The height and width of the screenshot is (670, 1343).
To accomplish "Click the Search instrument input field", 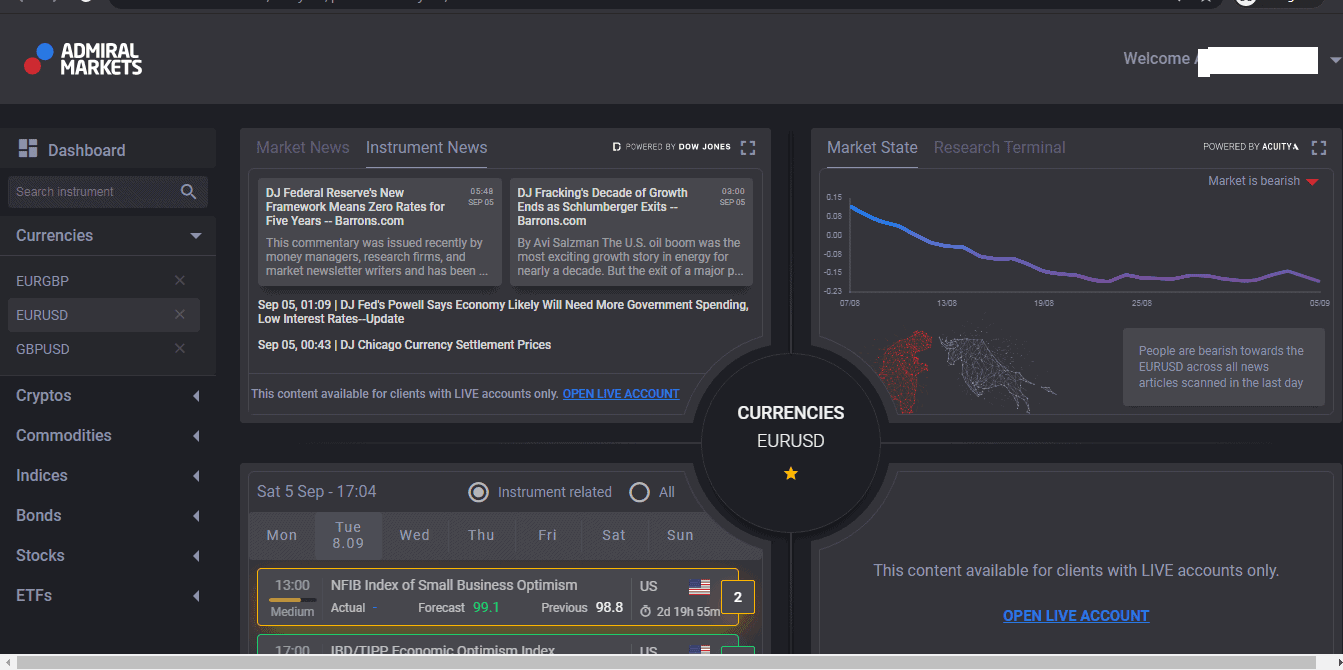I will pyautogui.click(x=95, y=191).
